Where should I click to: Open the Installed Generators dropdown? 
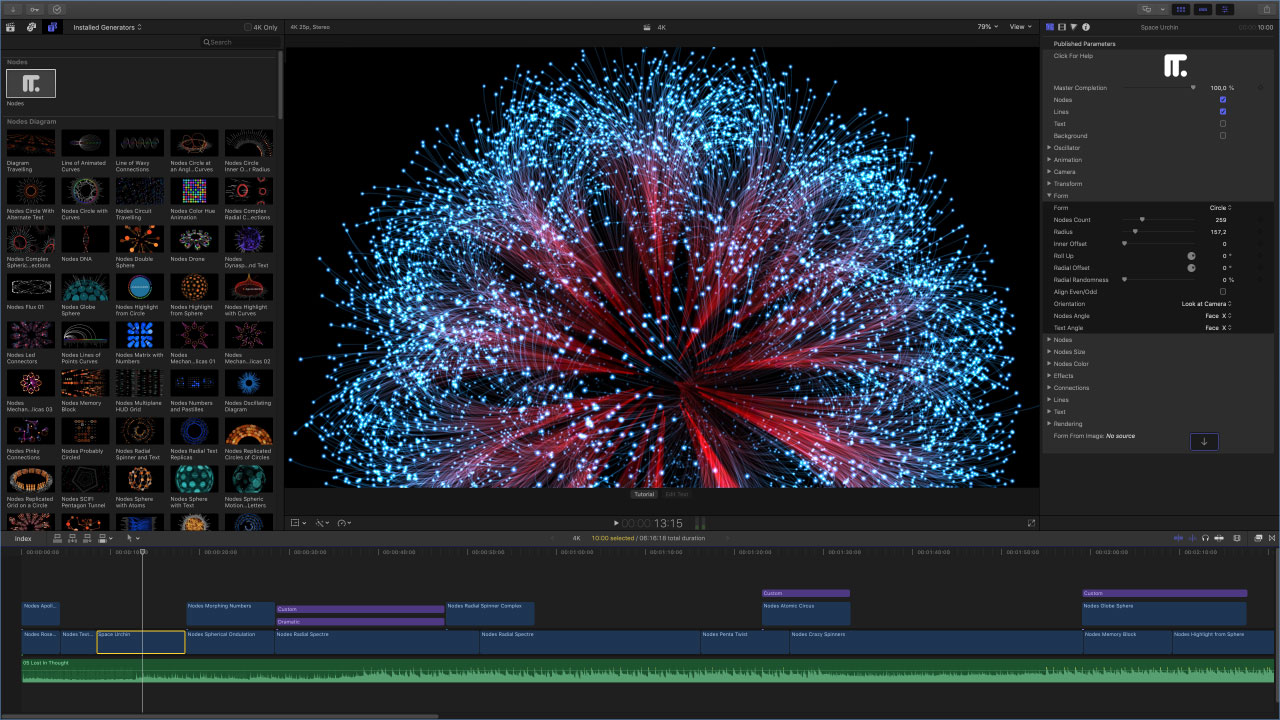point(107,27)
